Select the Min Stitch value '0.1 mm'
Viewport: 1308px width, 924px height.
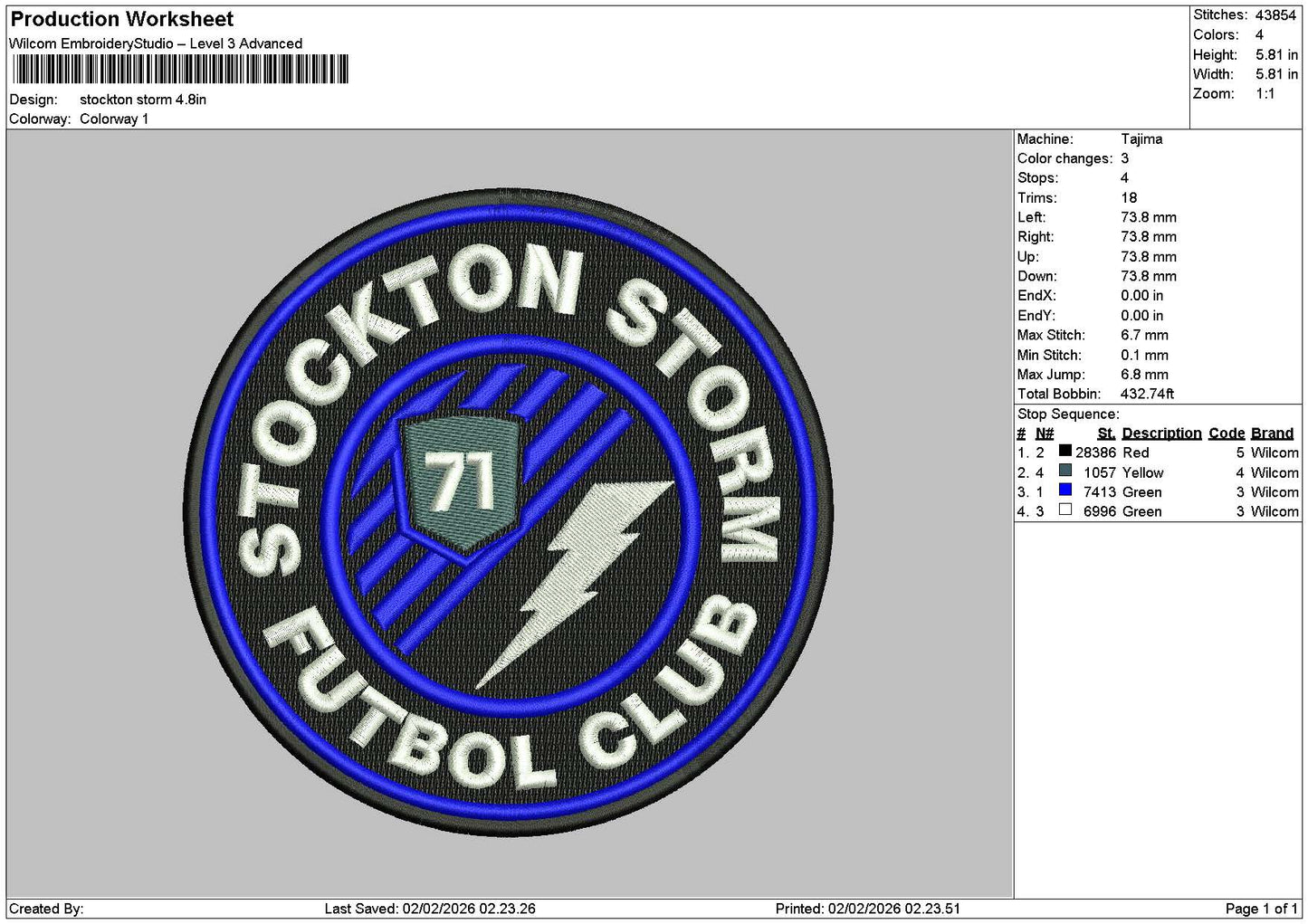click(x=1144, y=355)
